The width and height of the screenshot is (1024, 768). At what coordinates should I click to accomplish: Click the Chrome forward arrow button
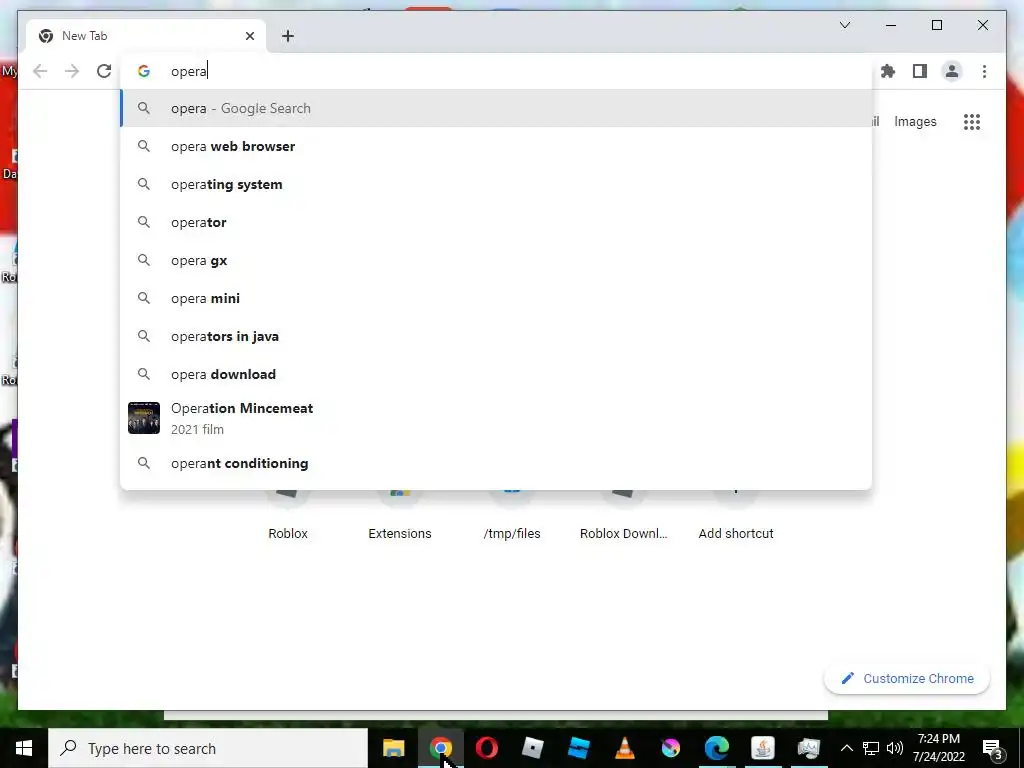pos(72,71)
